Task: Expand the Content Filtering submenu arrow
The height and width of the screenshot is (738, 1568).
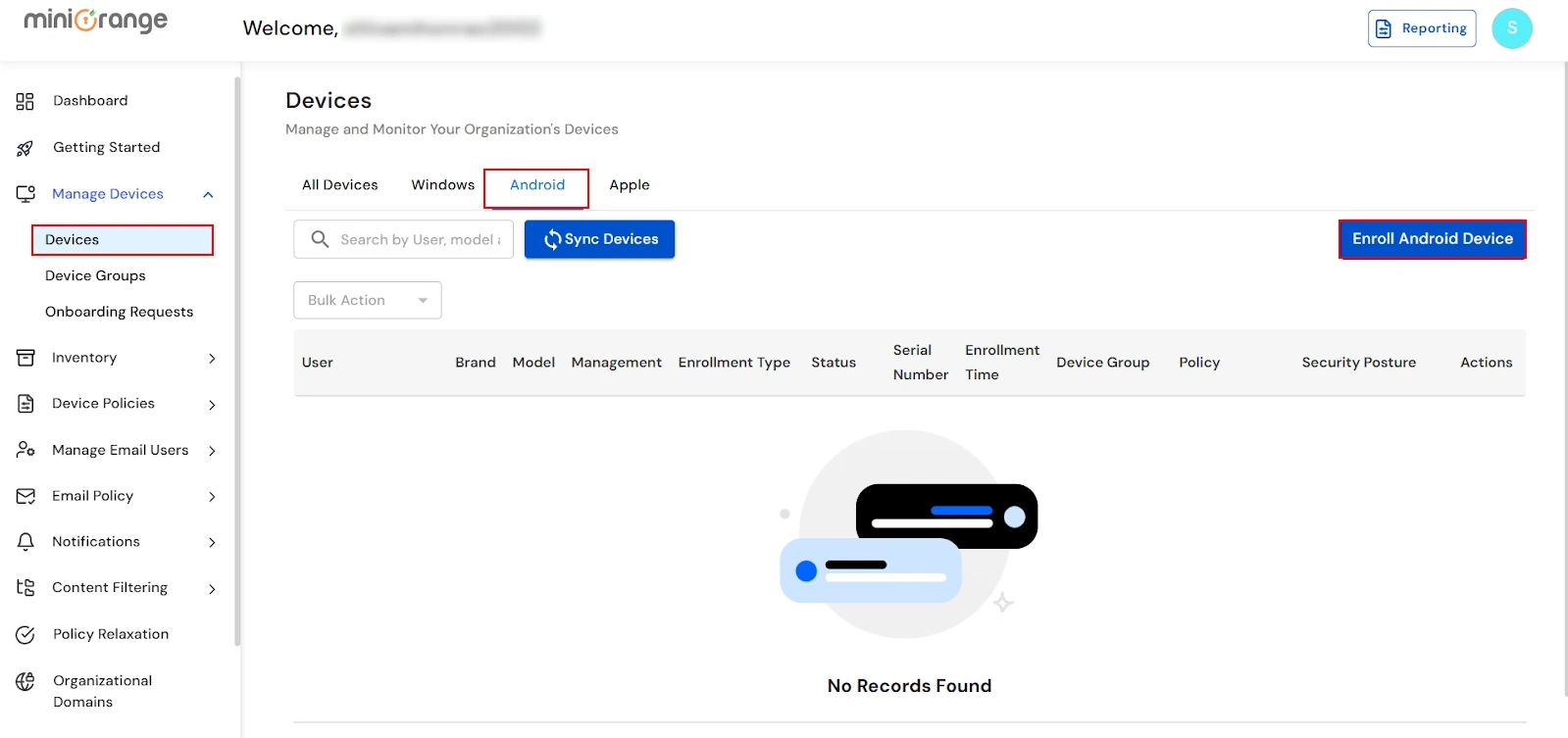Action: (212, 589)
